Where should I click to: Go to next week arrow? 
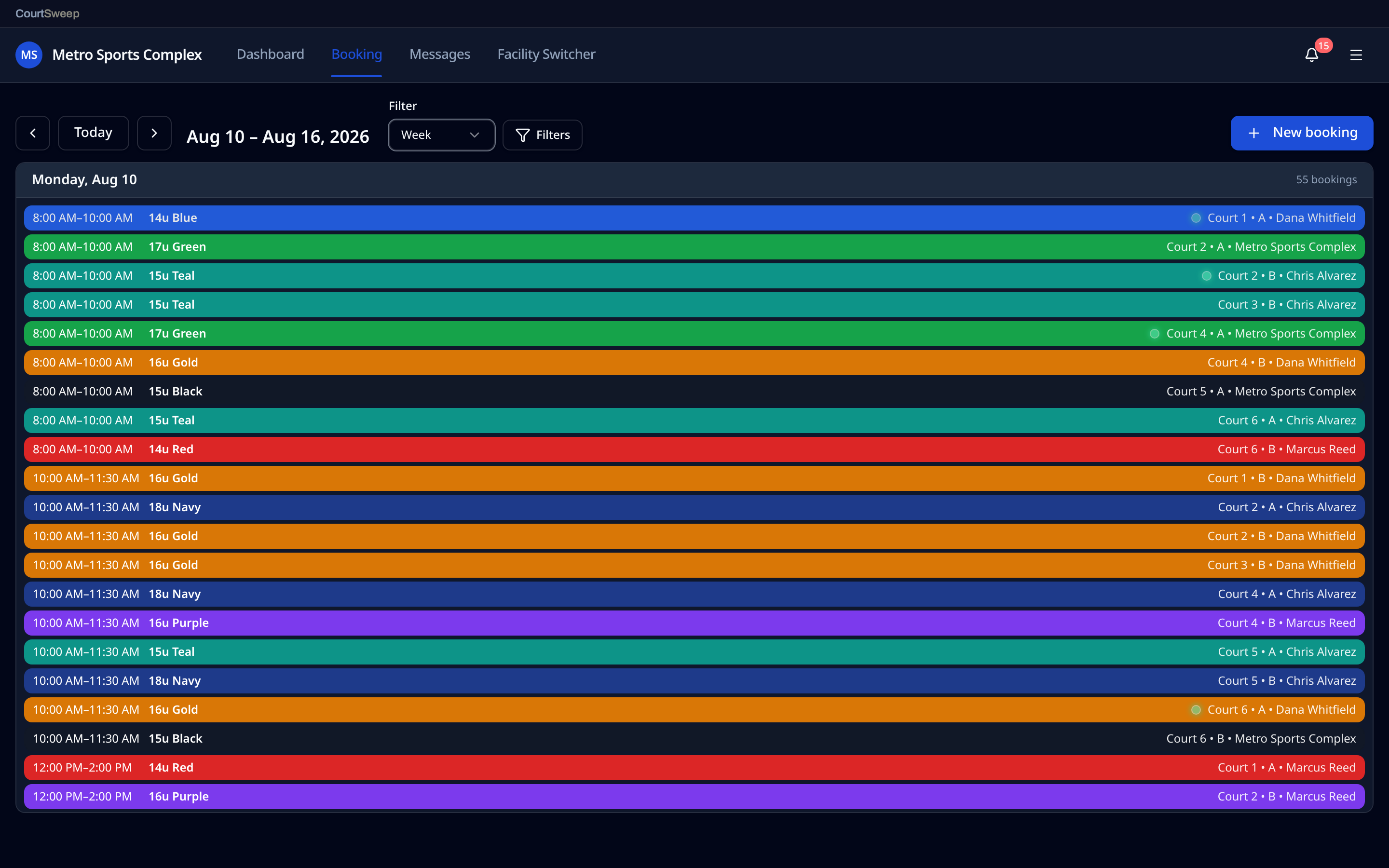(x=154, y=133)
